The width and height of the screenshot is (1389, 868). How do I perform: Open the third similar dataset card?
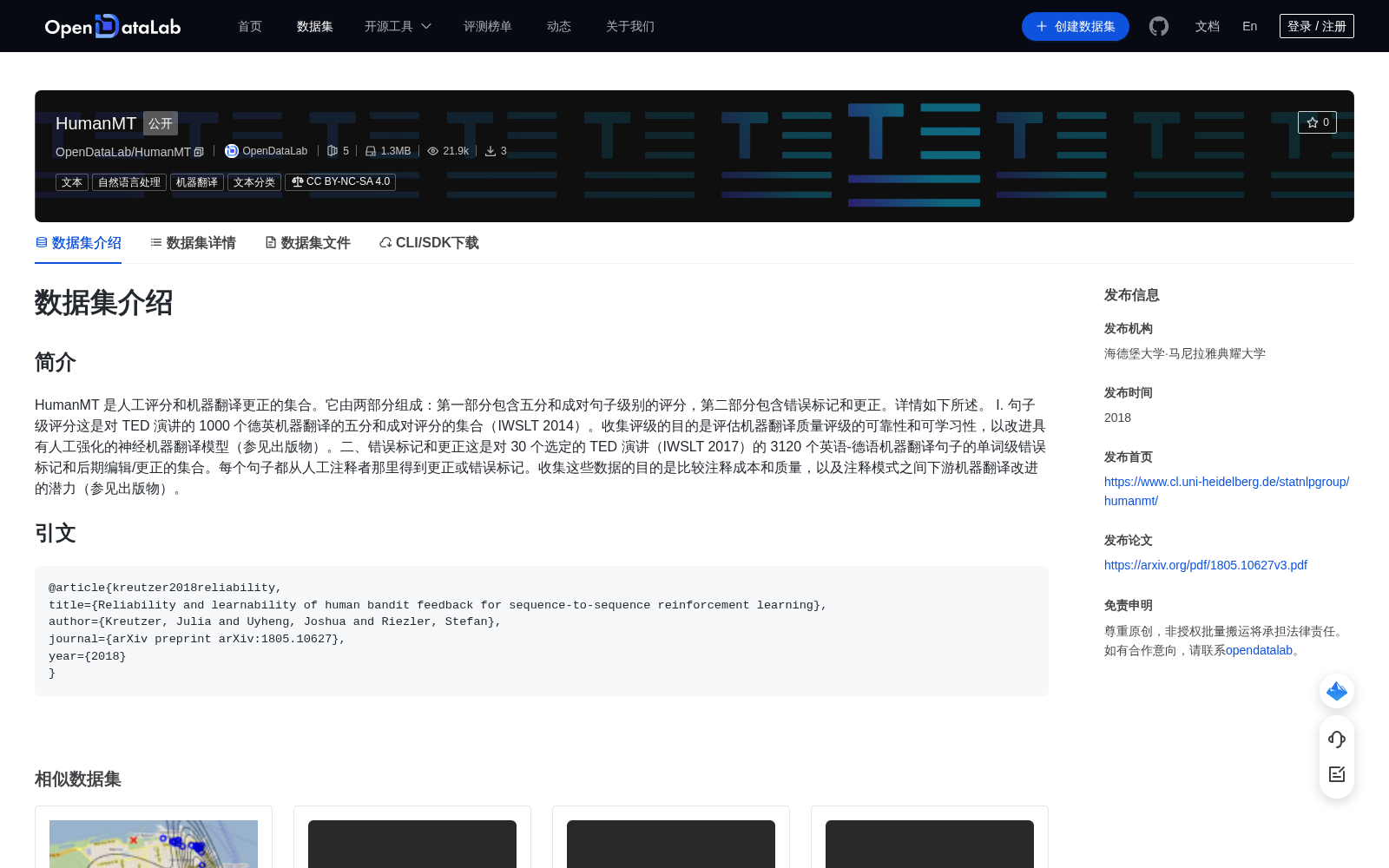(671, 838)
